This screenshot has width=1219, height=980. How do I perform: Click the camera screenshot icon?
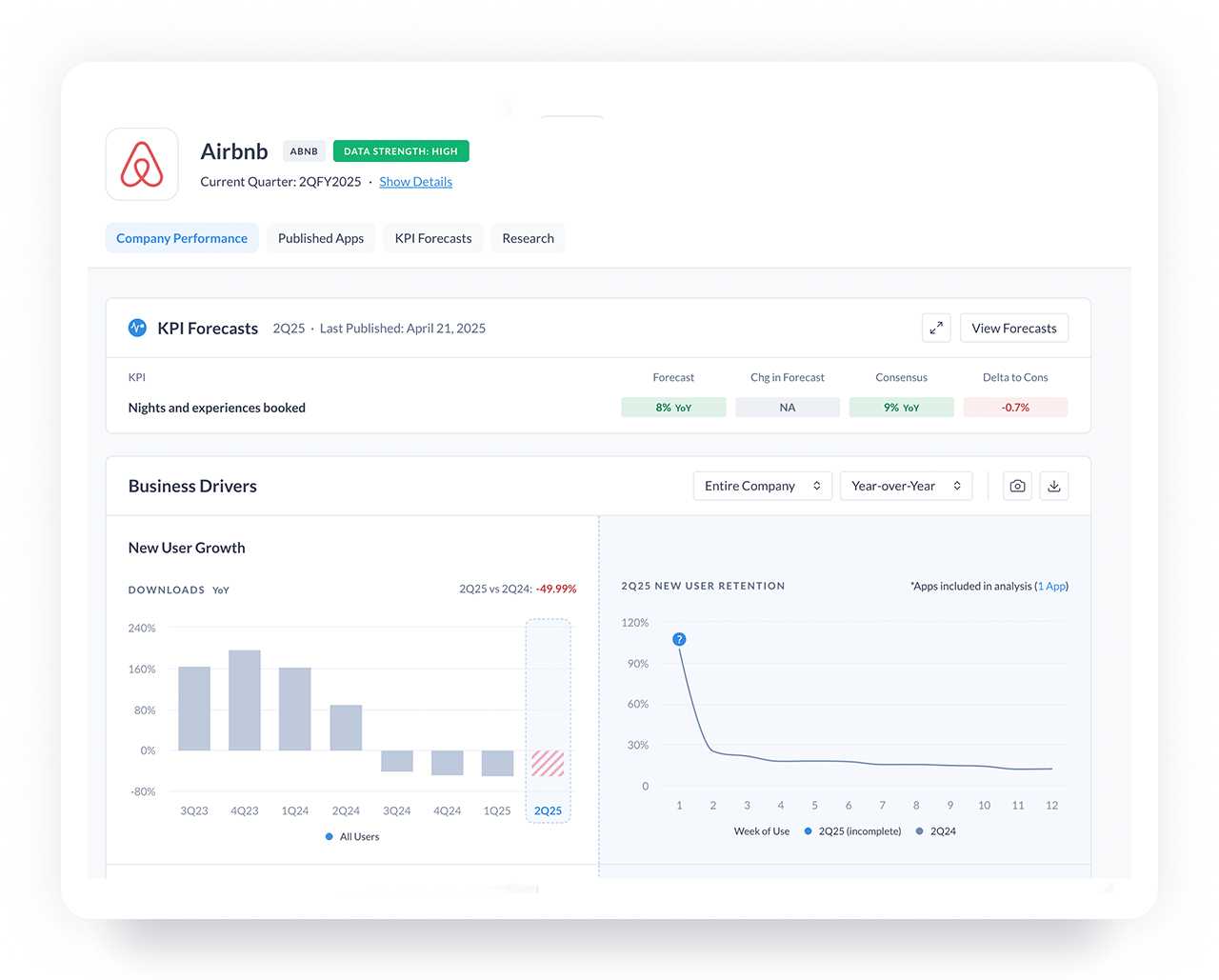point(1017,486)
